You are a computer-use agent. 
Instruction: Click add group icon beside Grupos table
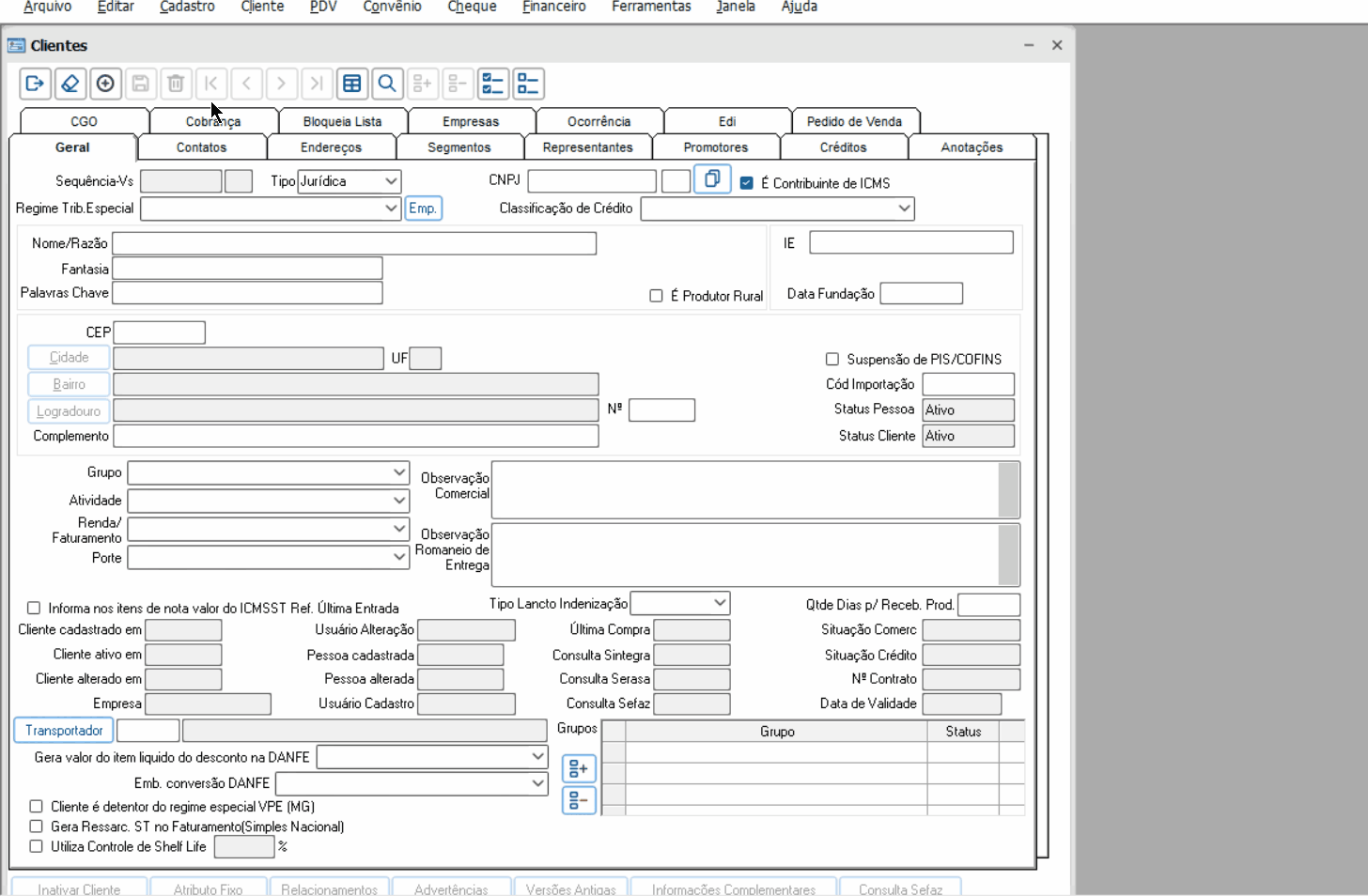(579, 769)
